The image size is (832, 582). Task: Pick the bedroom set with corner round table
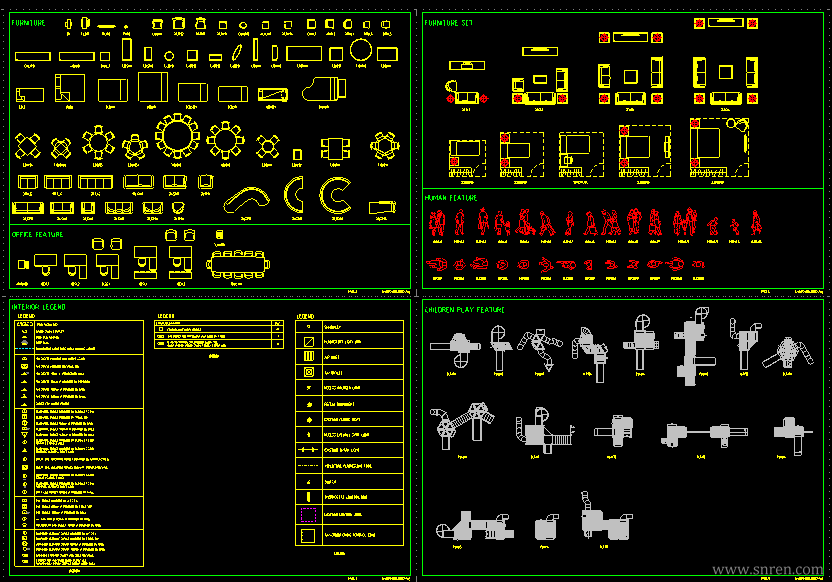point(719,147)
